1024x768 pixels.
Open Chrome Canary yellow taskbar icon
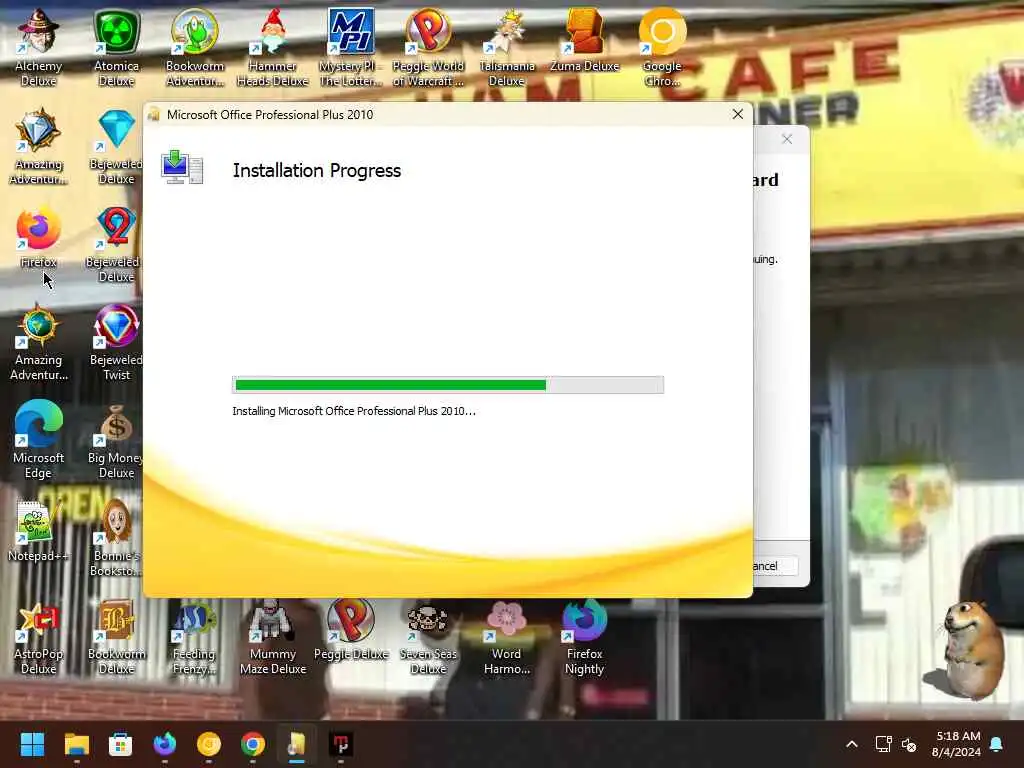[209, 744]
